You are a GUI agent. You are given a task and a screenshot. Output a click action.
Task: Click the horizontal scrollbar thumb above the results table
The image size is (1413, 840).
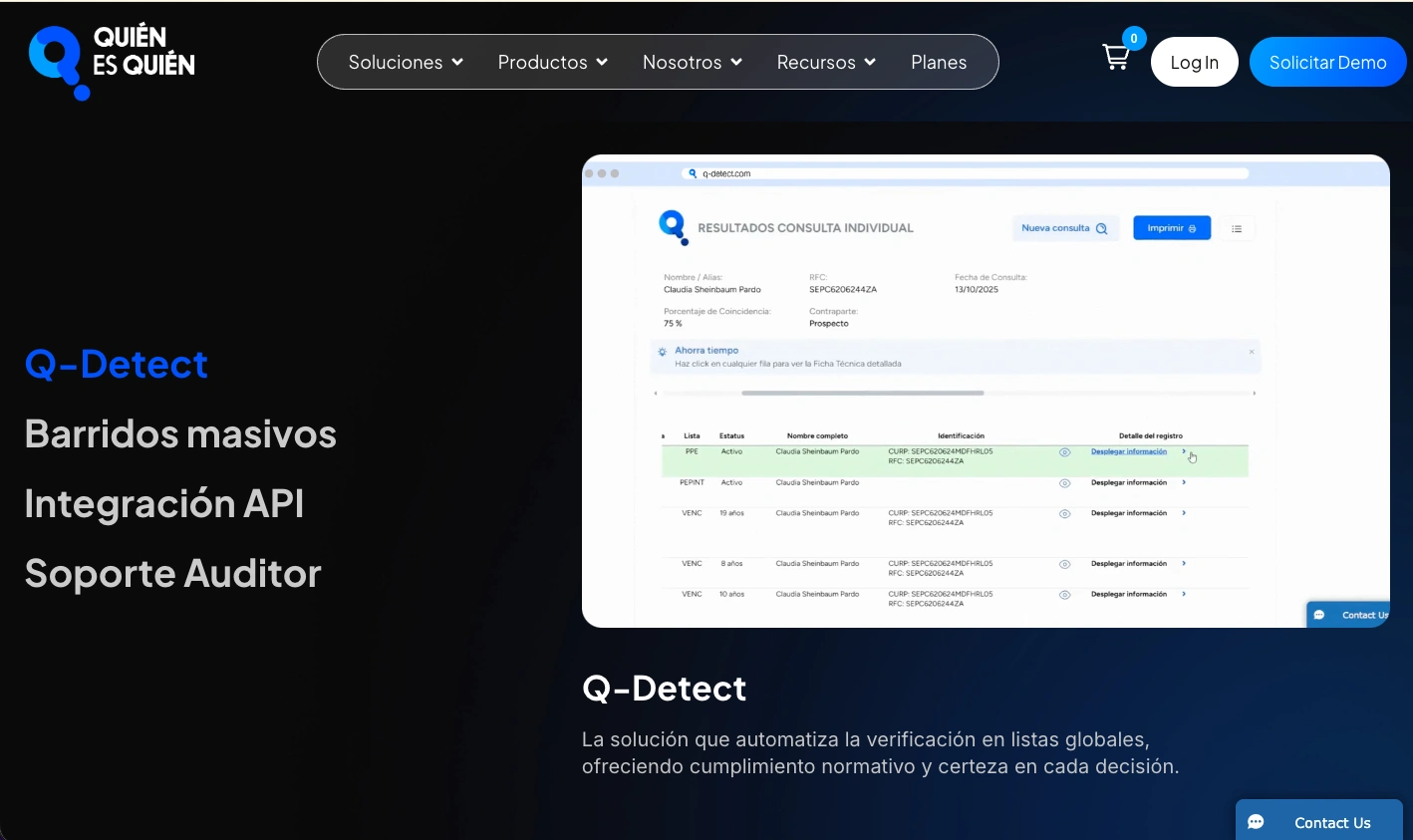[x=863, y=394]
